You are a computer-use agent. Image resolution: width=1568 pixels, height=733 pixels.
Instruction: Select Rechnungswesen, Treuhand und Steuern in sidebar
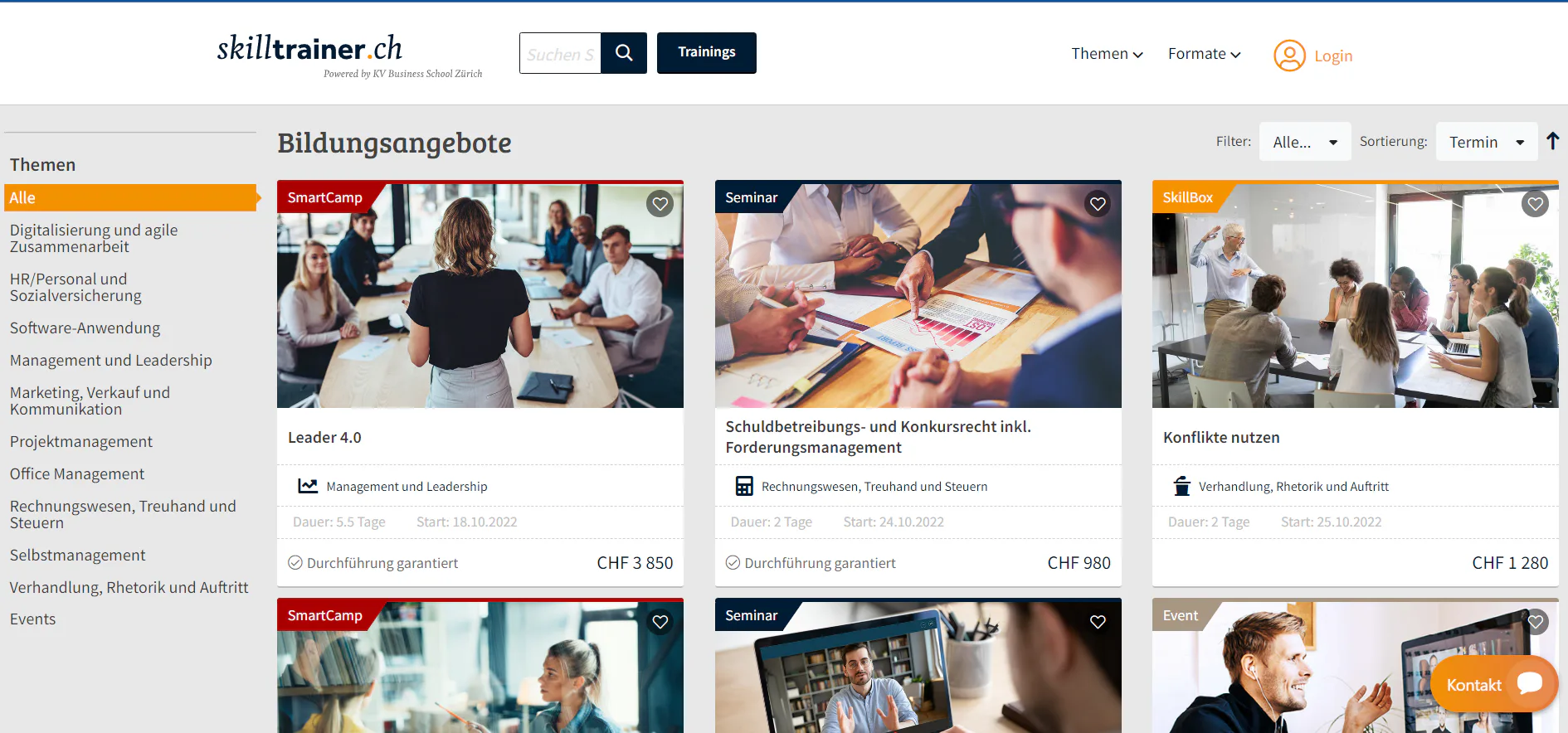pyautogui.click(x=123, y=514)
